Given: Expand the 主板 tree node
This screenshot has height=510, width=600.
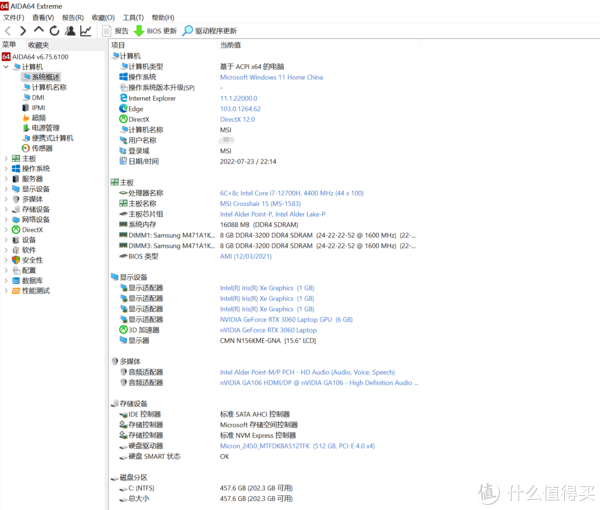Looking at the screenshot, I should click(x=6, y=158).
